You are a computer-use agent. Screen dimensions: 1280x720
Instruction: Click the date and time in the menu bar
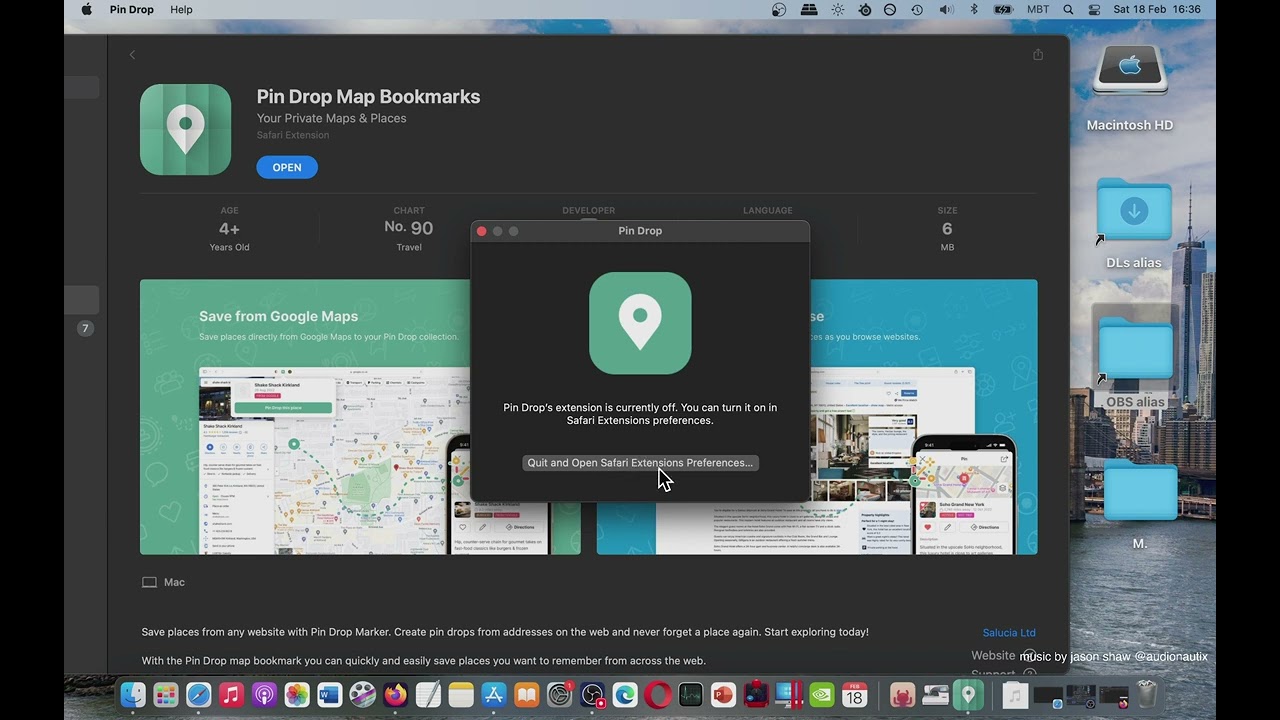coord(1157,10)
